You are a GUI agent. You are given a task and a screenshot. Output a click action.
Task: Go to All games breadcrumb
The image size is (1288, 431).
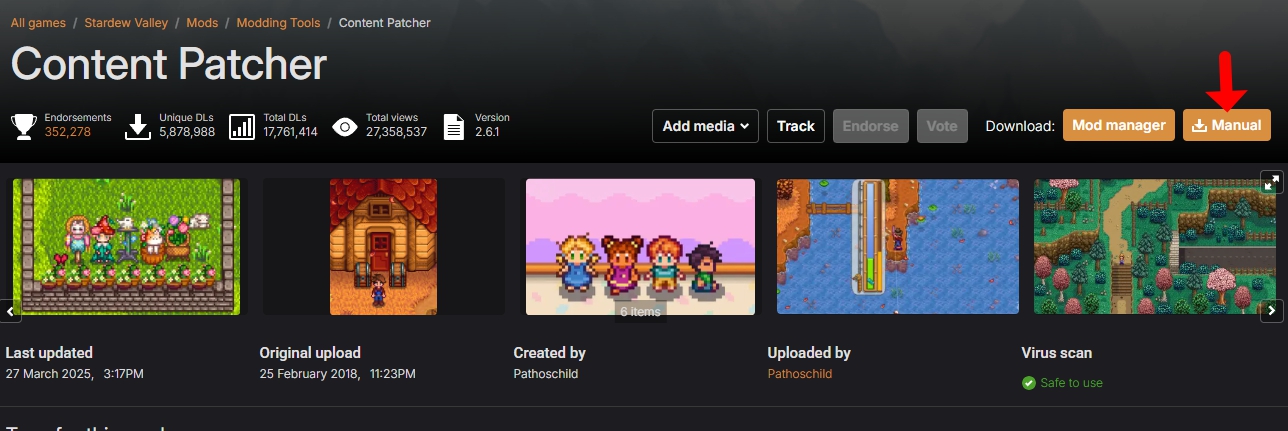40,22
